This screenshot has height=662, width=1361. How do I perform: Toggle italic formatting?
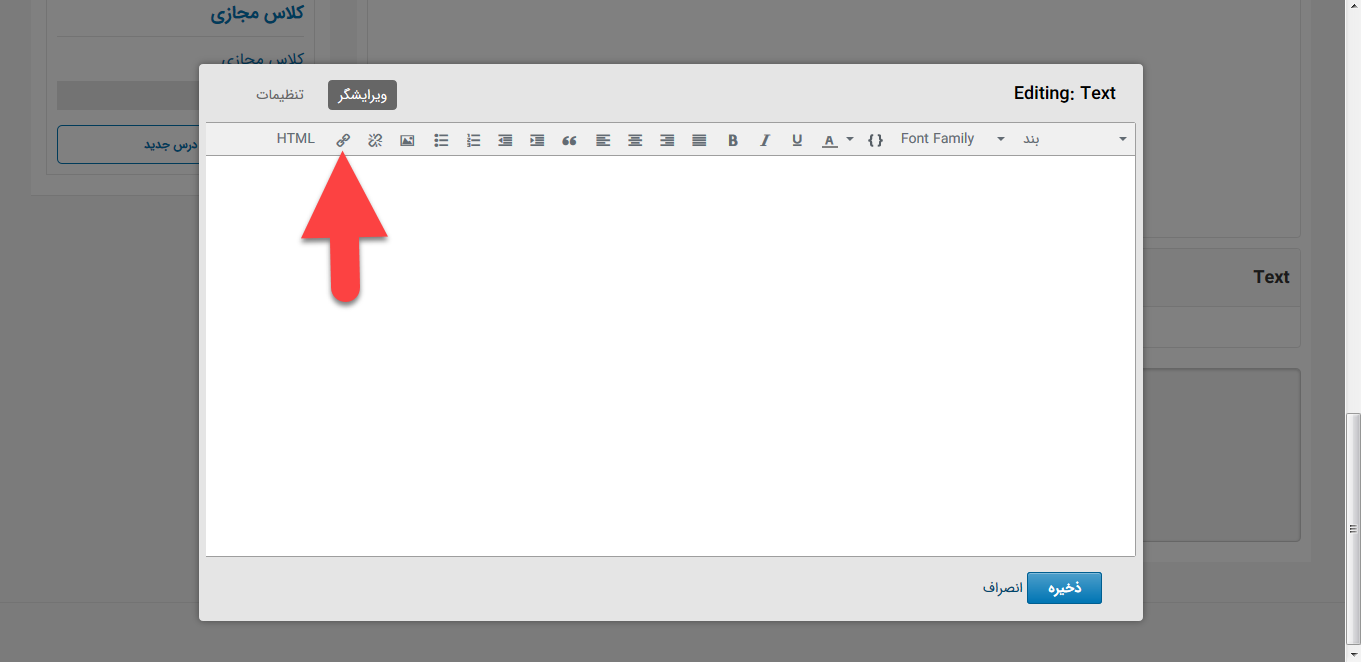765,140
